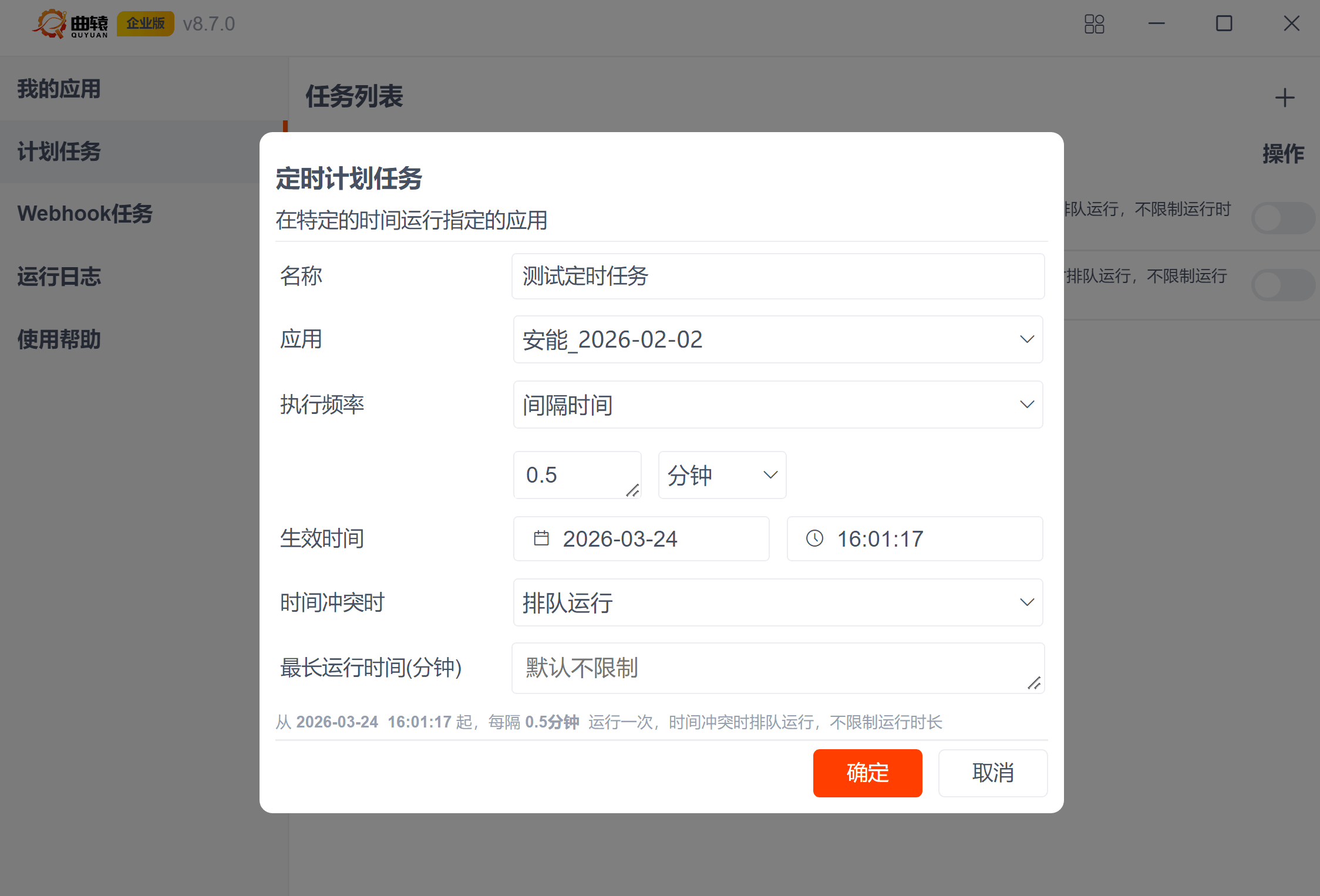Expand the 时间冲突时 dropdown showing 排队运行
The image size is (1320, 896).
pos(777,602)
